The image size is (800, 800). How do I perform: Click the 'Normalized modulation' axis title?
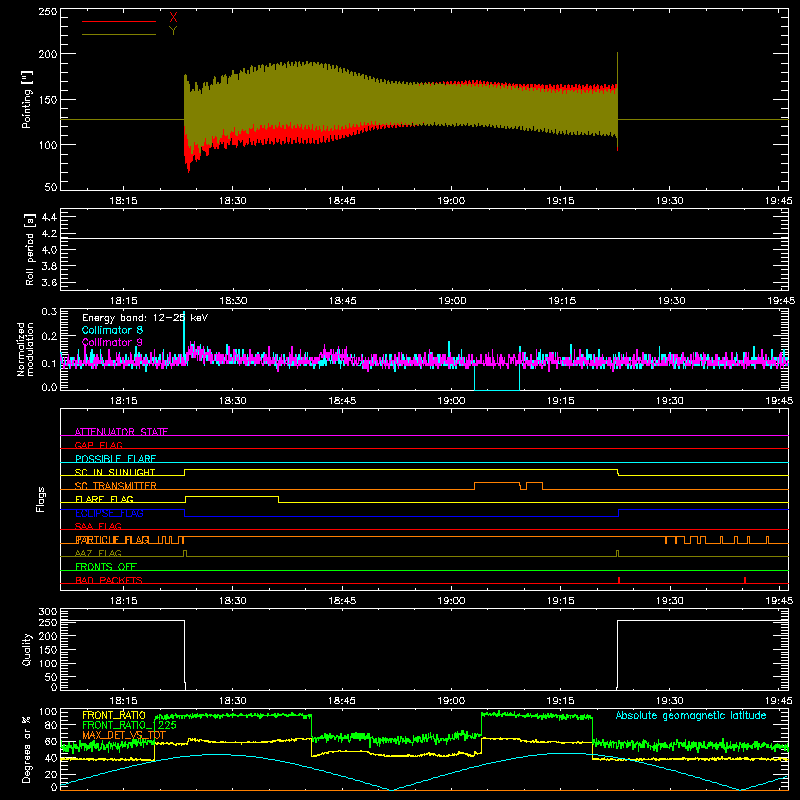pyautogui.click(x=24, y=349)
